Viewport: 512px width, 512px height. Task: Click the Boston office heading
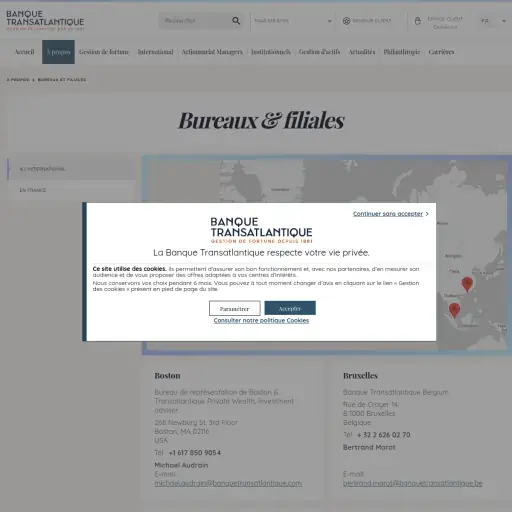pyautogui.click(x=167, y=376)
